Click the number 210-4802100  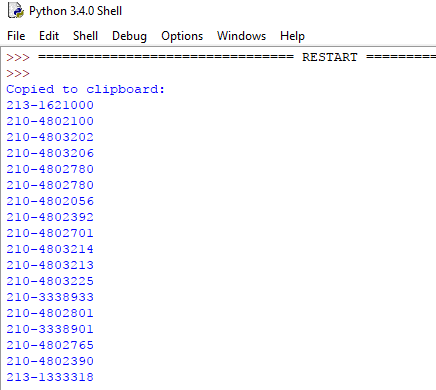(50, 121)
